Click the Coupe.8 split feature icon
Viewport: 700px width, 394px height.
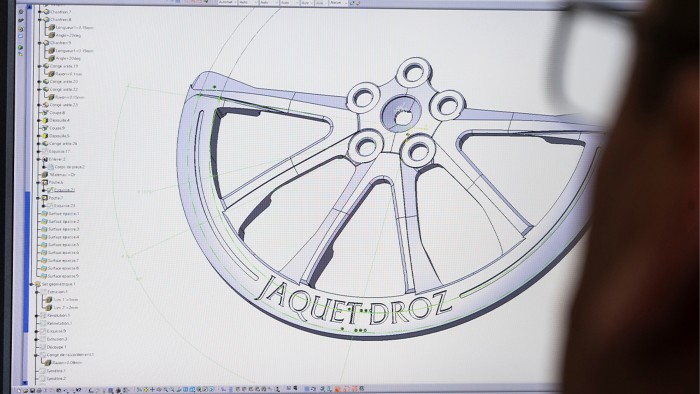45,112
